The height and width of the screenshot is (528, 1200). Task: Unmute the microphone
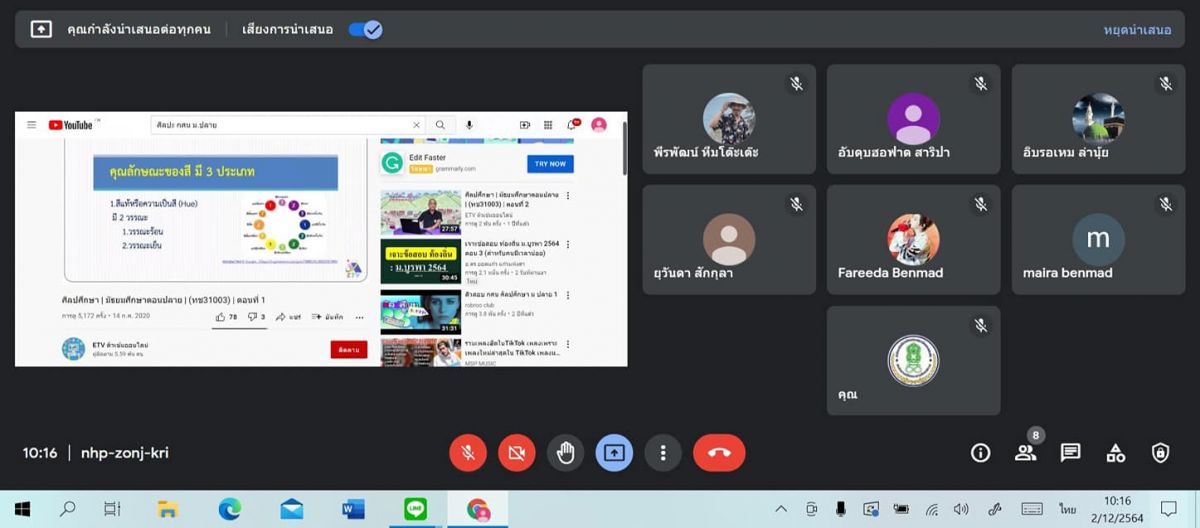(467, 453)
